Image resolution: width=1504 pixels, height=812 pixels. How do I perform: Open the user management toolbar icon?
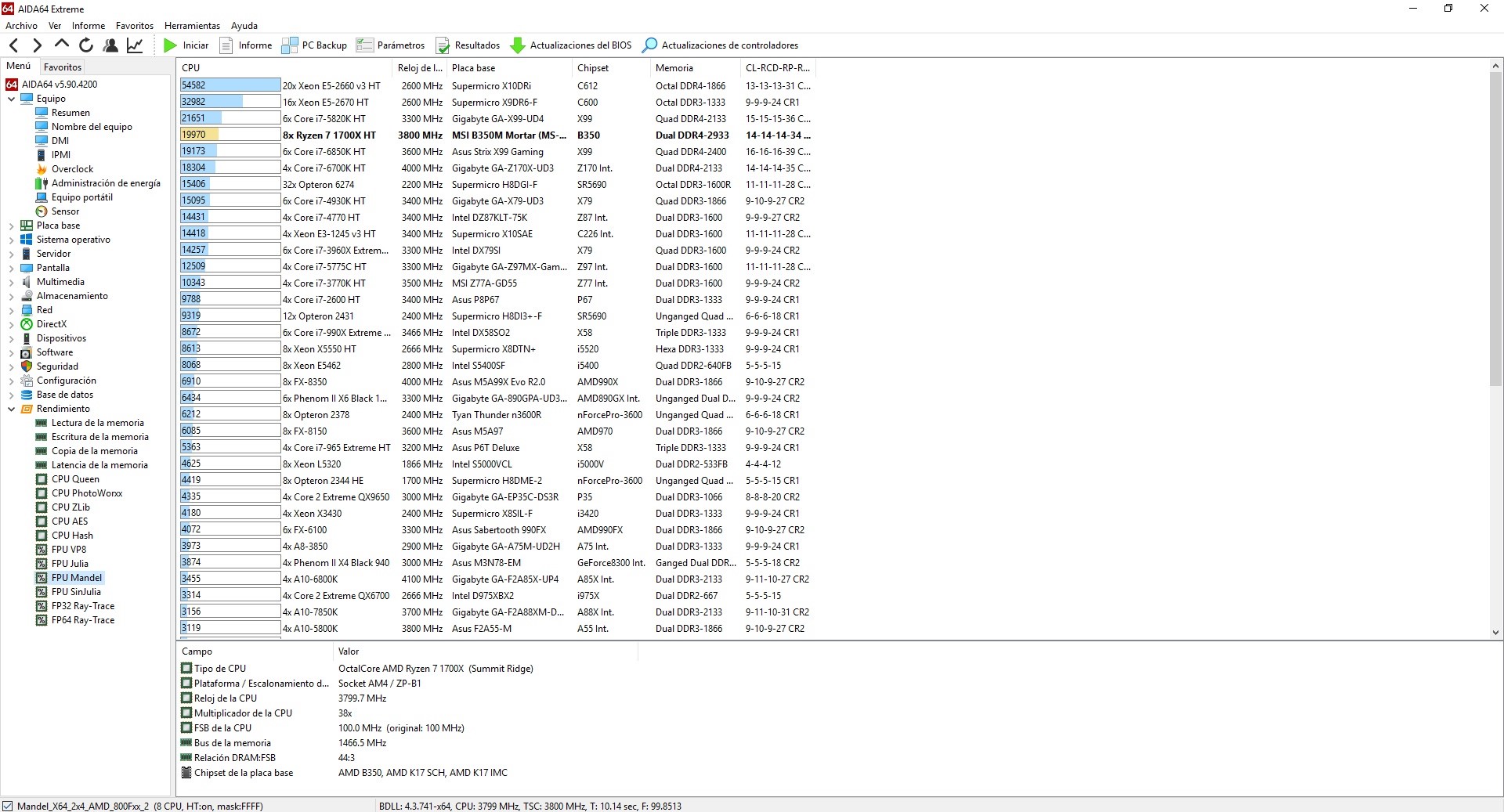[x=110, y=45]
